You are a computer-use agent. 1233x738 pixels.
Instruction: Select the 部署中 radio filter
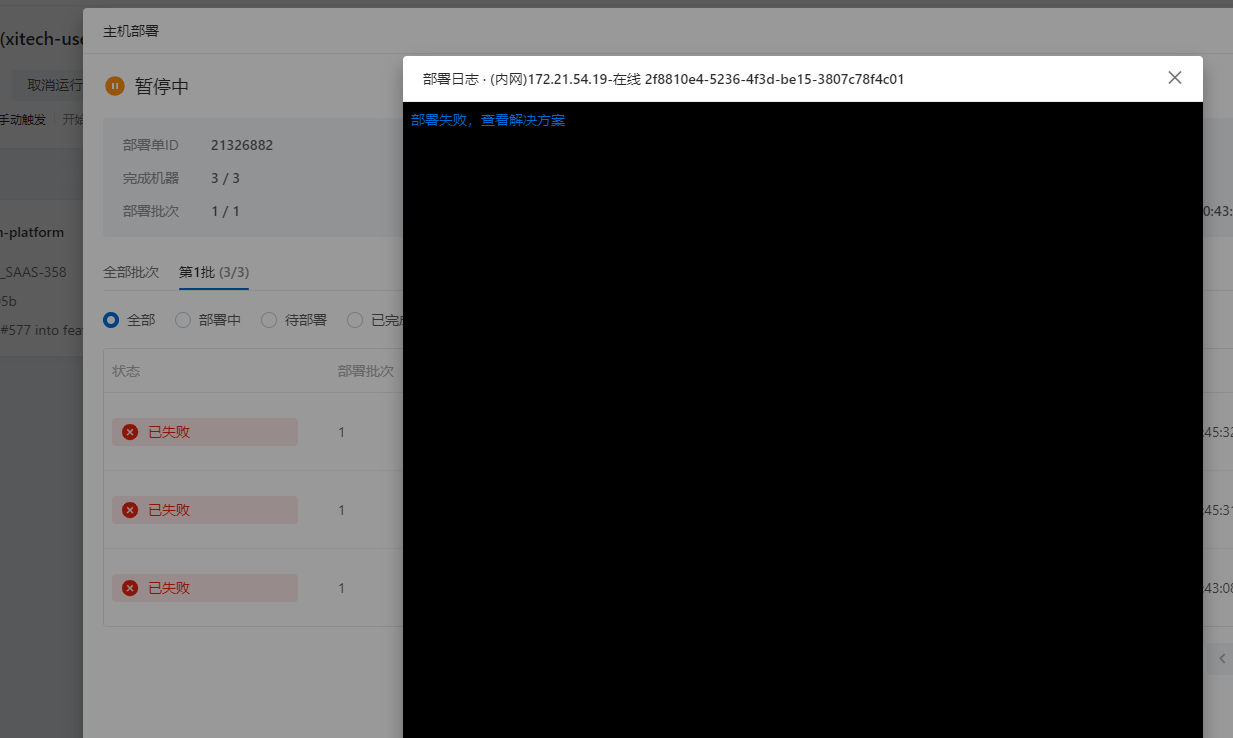183,320
